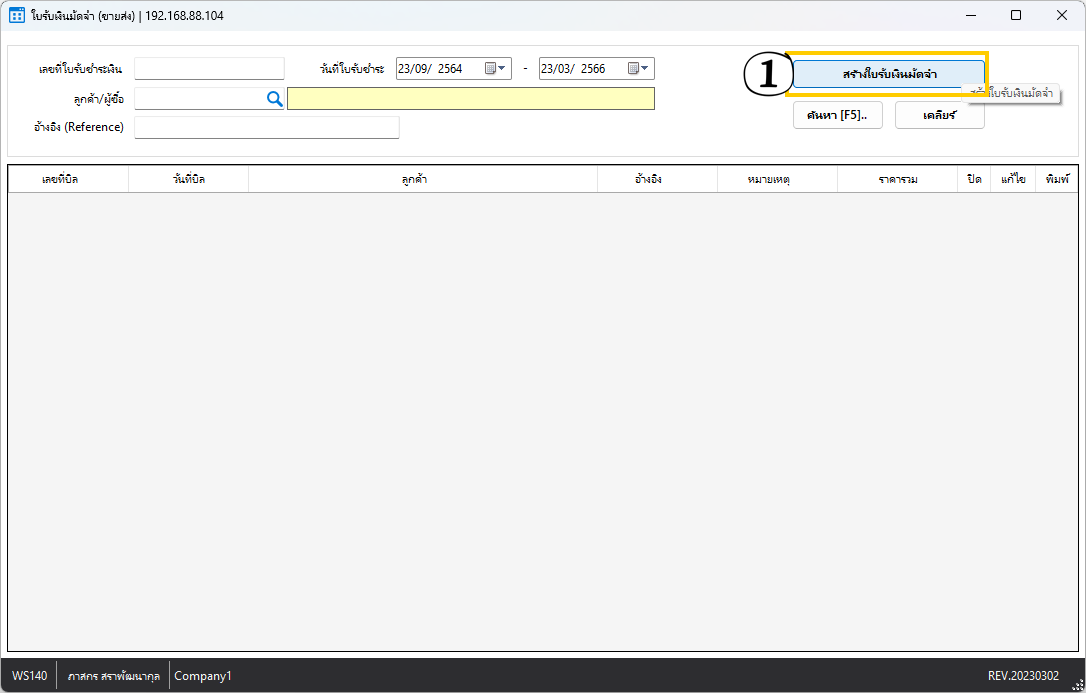This screenshot has width=1086, height=693.
Task: Maximize the ใบรับเงินมัดจำ window
Action: [1016, 15]
